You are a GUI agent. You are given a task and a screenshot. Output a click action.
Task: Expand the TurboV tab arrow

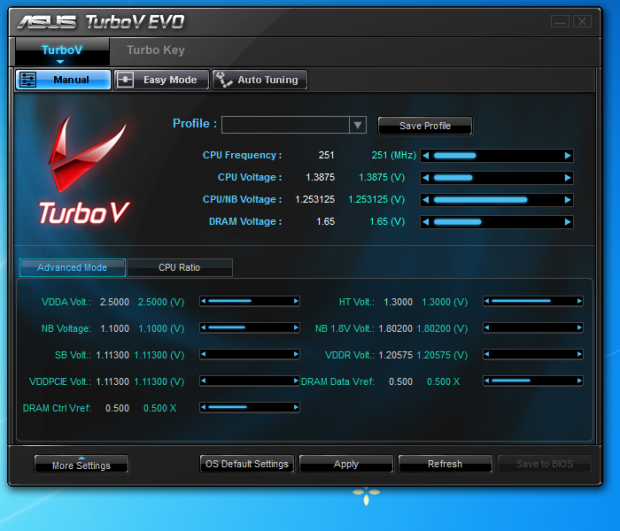tap(60, 62)
